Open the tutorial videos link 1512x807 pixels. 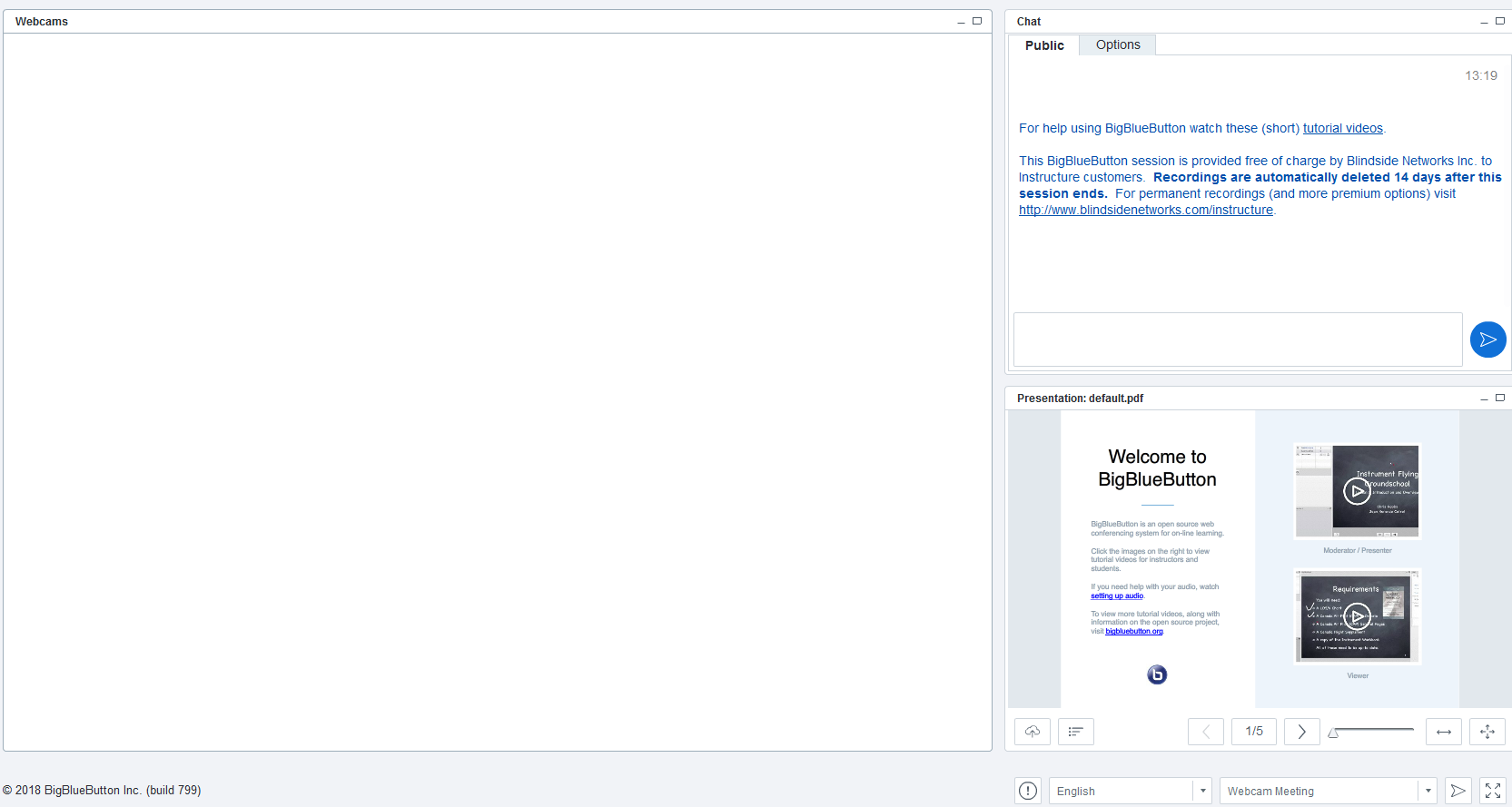click(x=1342, y=128)
